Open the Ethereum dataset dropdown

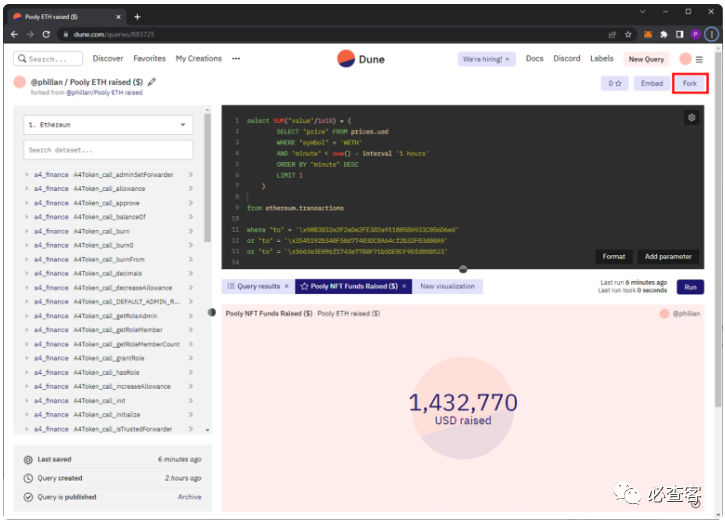tap(108, 125)
